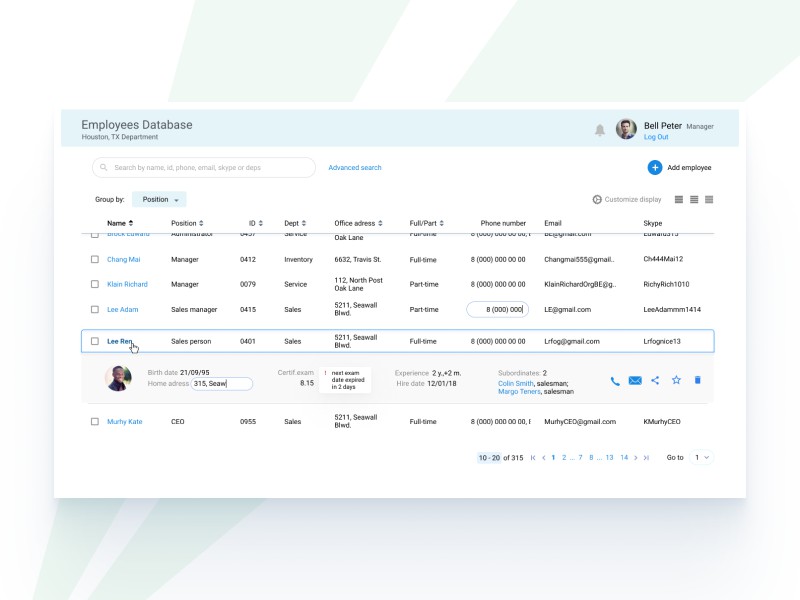Viewport: 800px width, 600px height.
Task: Tick the checkbox for Murhy Kate
Action: point(94,421)
